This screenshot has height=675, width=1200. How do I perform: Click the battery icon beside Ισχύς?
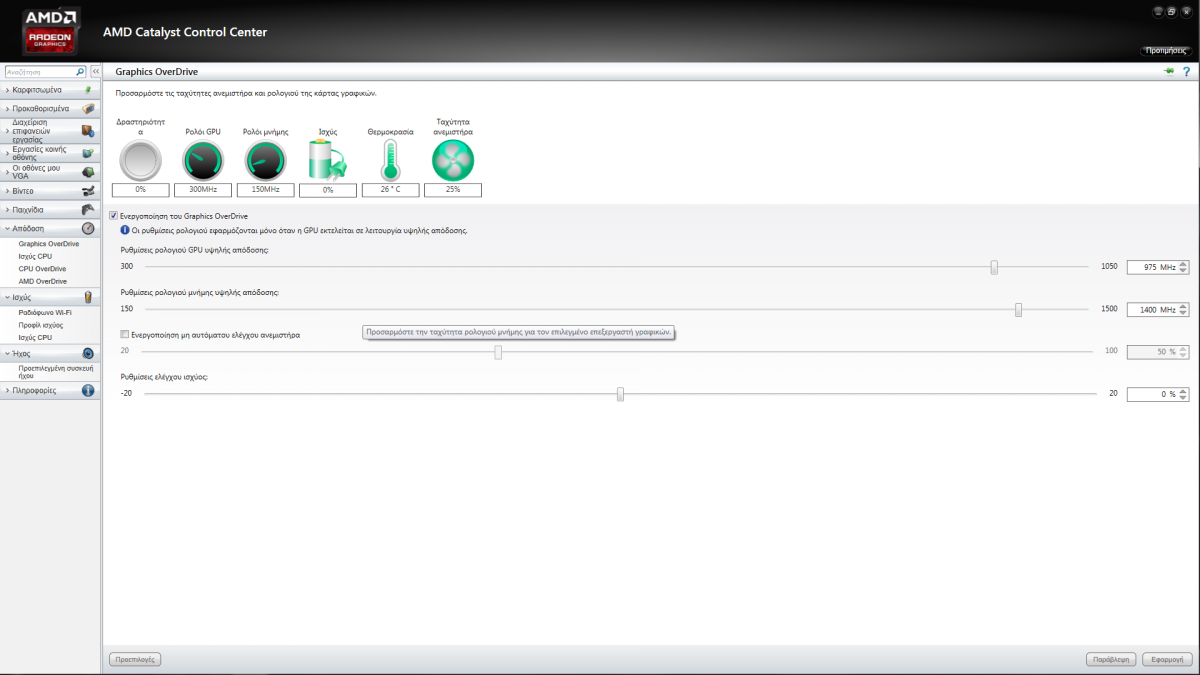88,297
